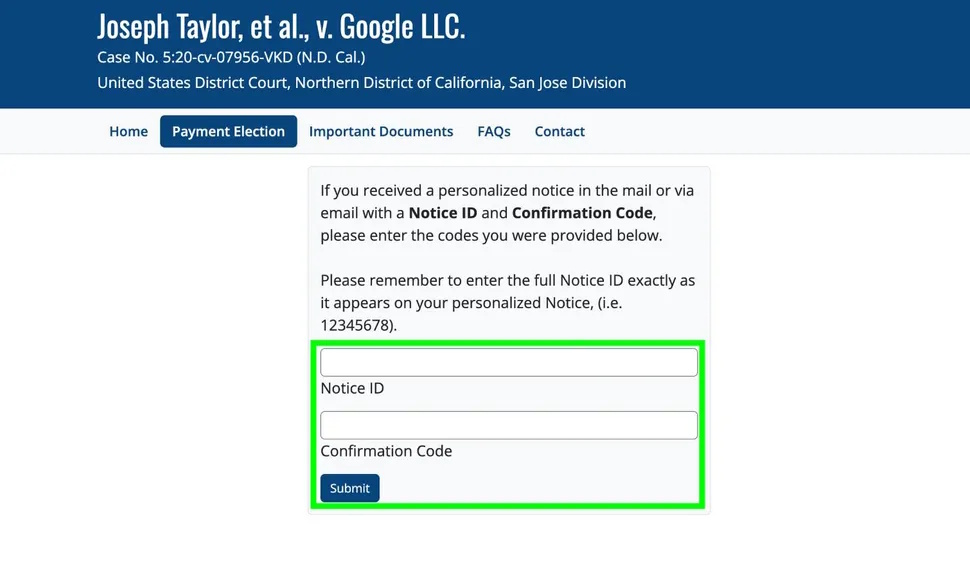
Task: Focus the Notice ID input field
Action: (509, 362)
